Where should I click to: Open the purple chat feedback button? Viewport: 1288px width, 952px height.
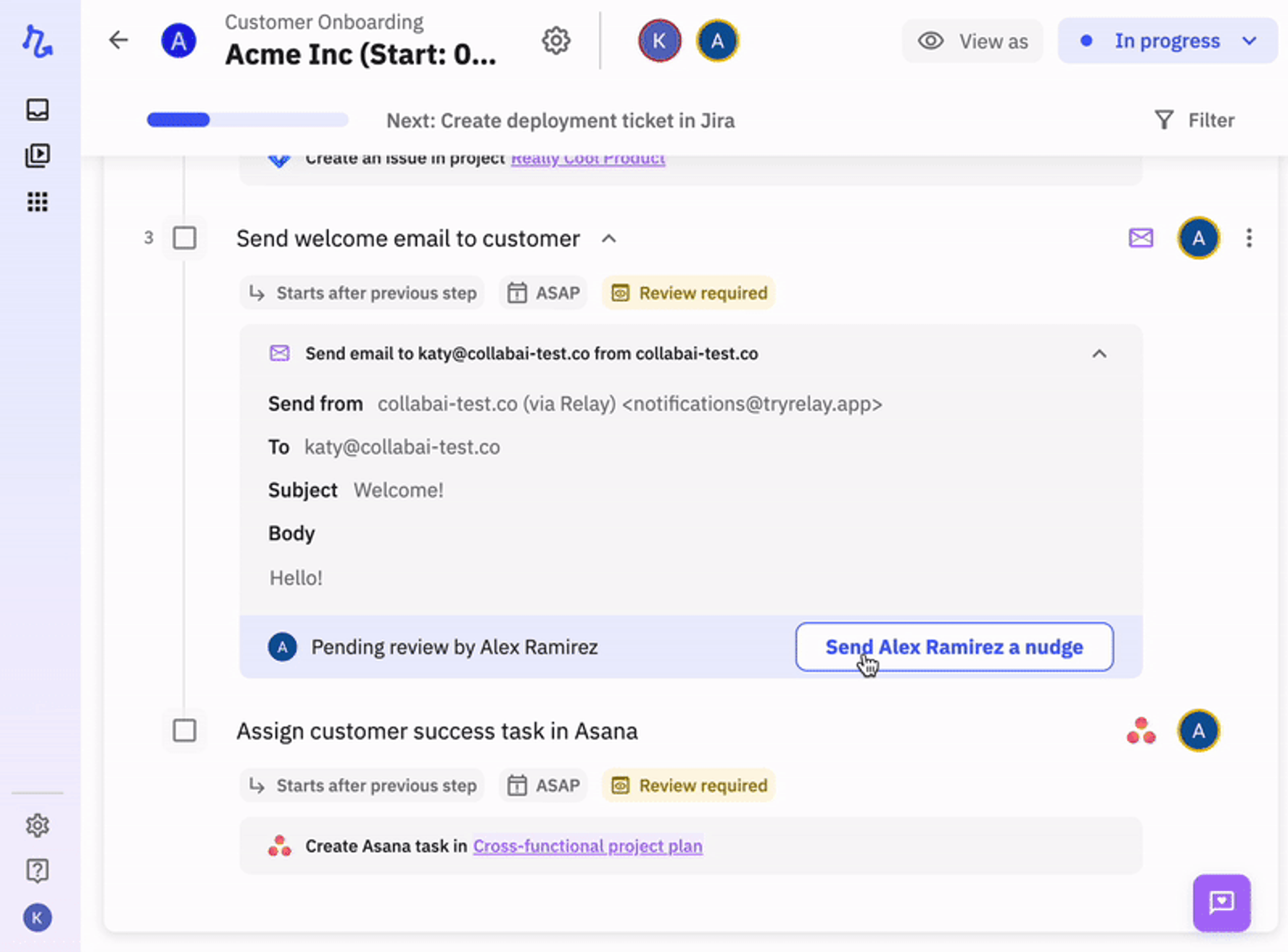1221,902
